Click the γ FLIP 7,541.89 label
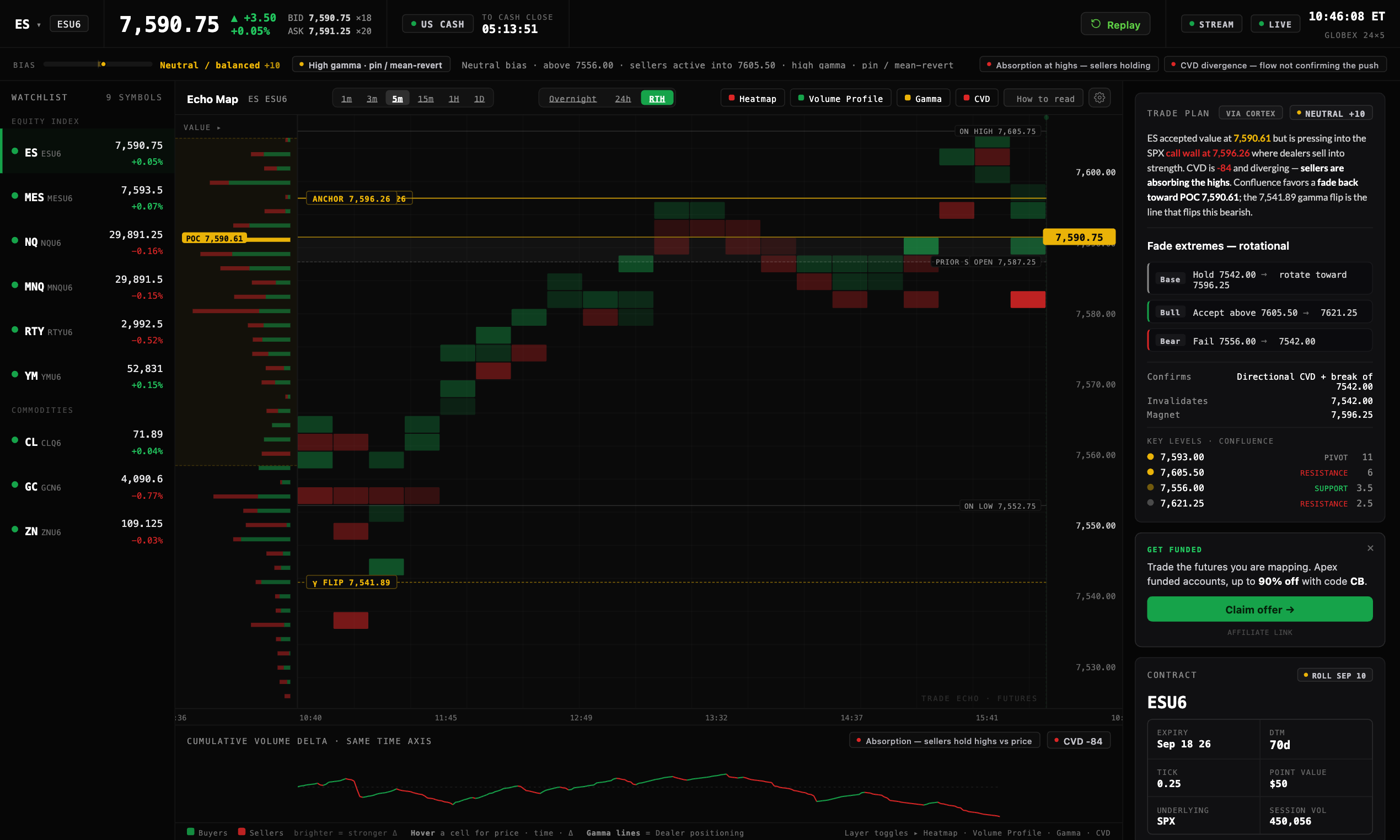Viewport: 1400px width, 840px height. pyautogui.click(x=351, y=583)
